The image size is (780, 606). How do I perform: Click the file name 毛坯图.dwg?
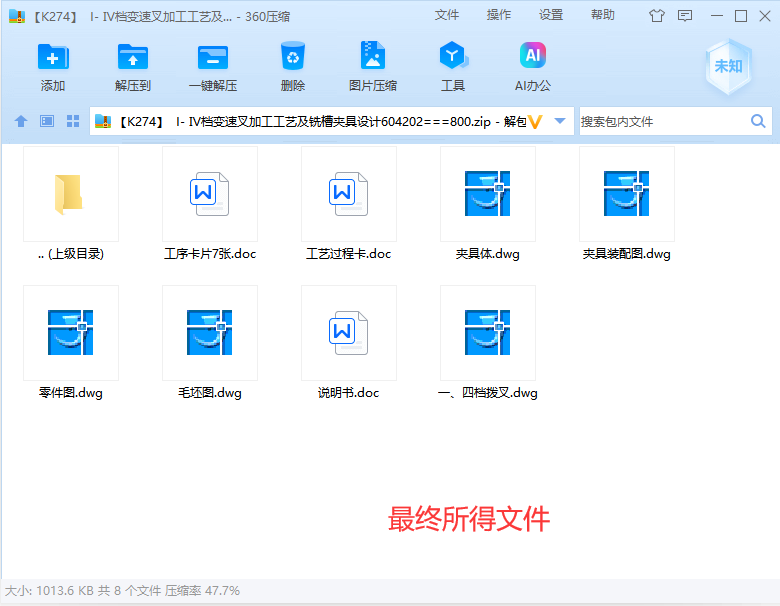[210, 393]
